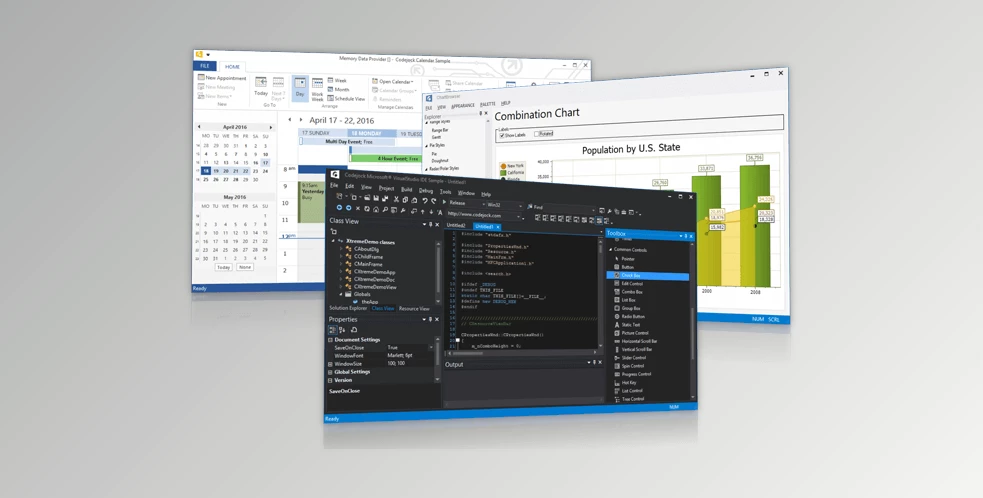Screen dimensions: 983x498
Task: Click the Today button under mini calendar
Action: coord(223,267)
